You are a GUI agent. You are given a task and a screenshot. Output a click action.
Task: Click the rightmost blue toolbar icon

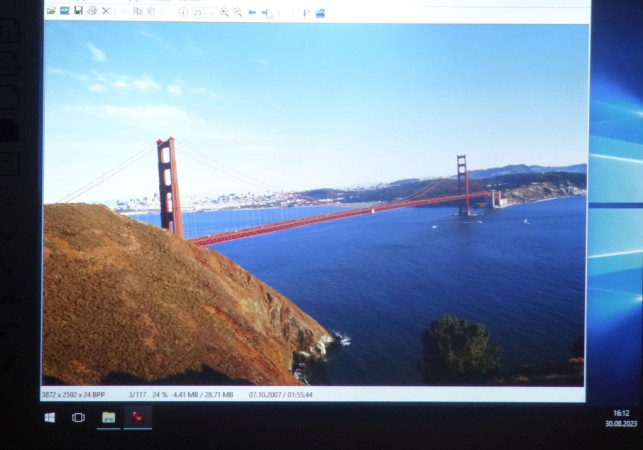320,13
